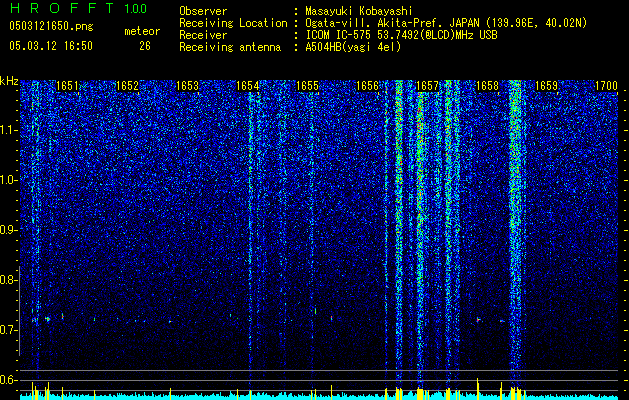Click the 0.9 kHz axis label
The width and height of the screenshot is (629, 400).
[x=9, y=230]
